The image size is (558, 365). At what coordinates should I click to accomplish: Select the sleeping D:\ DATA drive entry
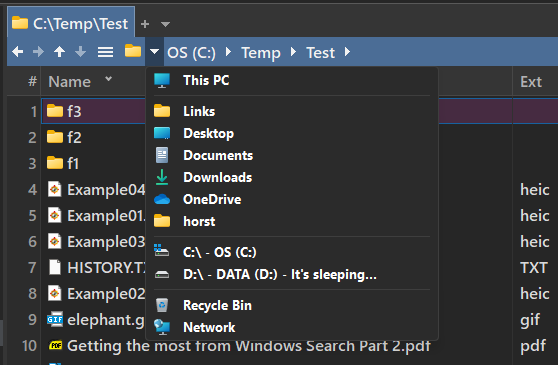tap(292, 274)
